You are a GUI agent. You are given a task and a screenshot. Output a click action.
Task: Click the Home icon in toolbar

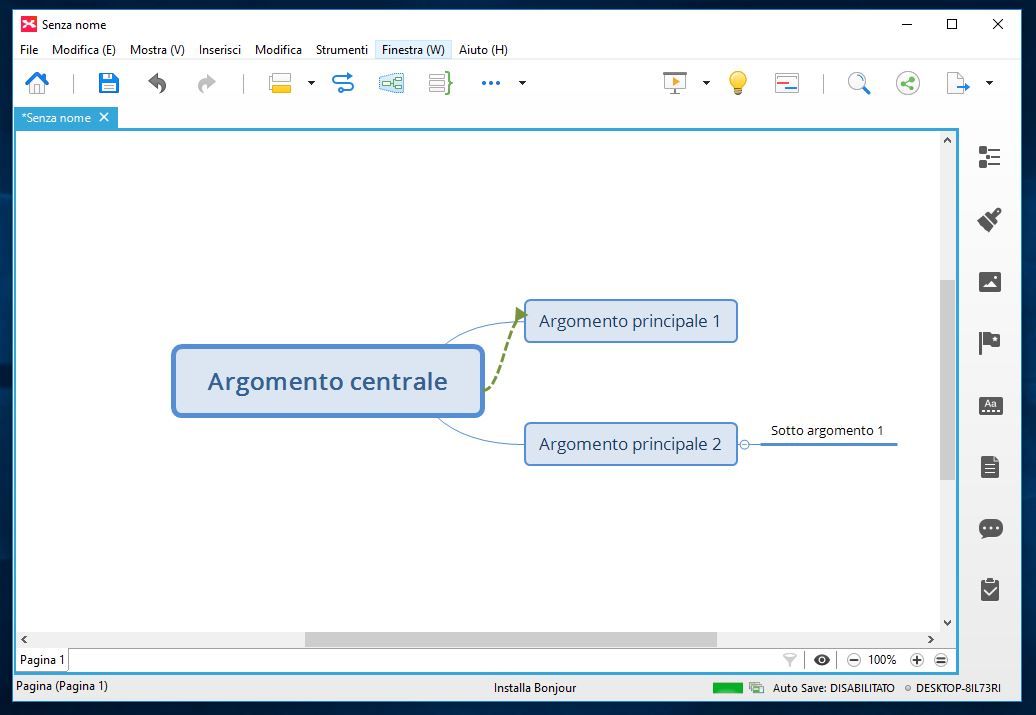[37, 83]
